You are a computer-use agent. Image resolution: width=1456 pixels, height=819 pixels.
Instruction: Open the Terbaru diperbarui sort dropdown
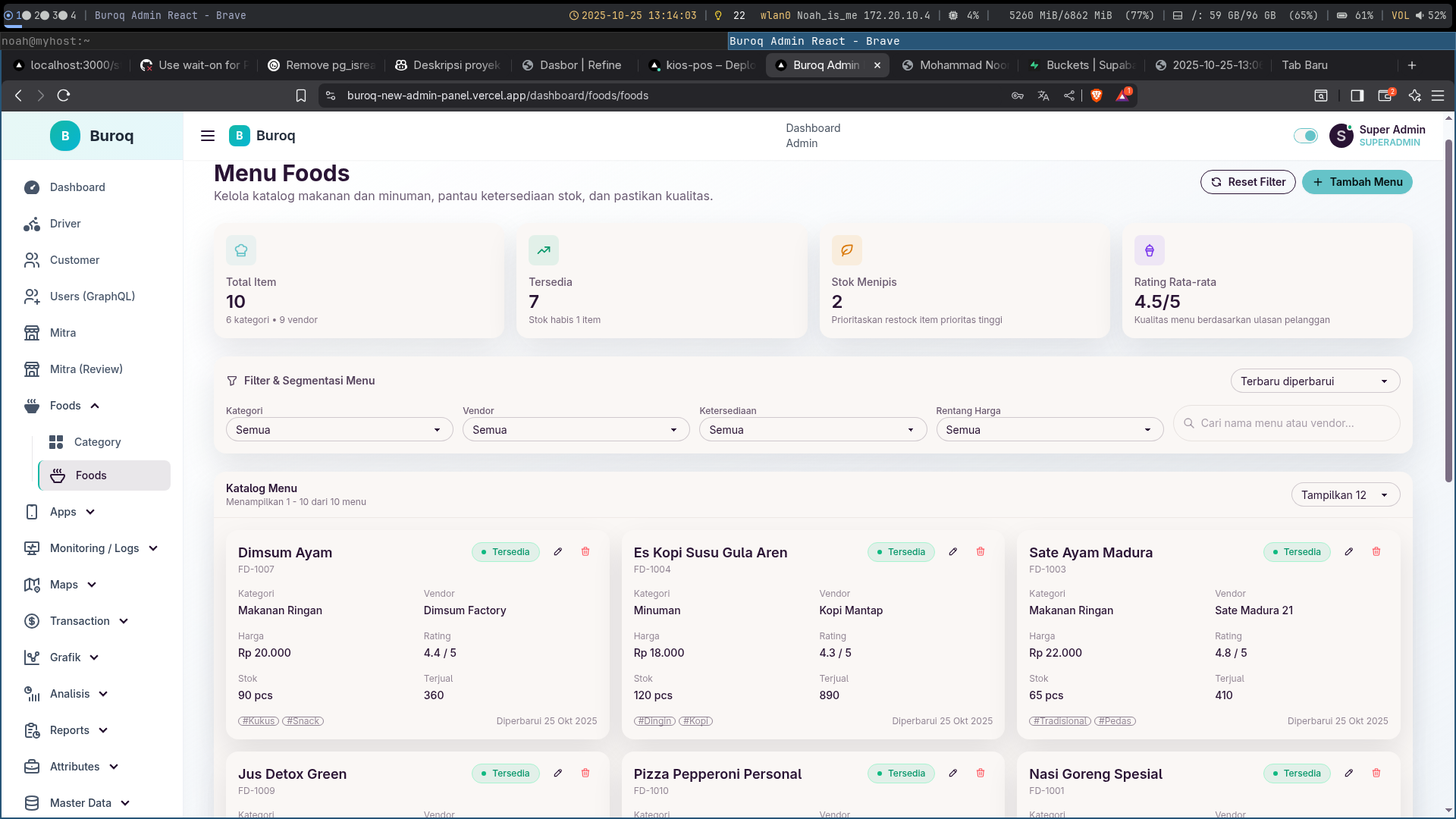point(1314,381)
